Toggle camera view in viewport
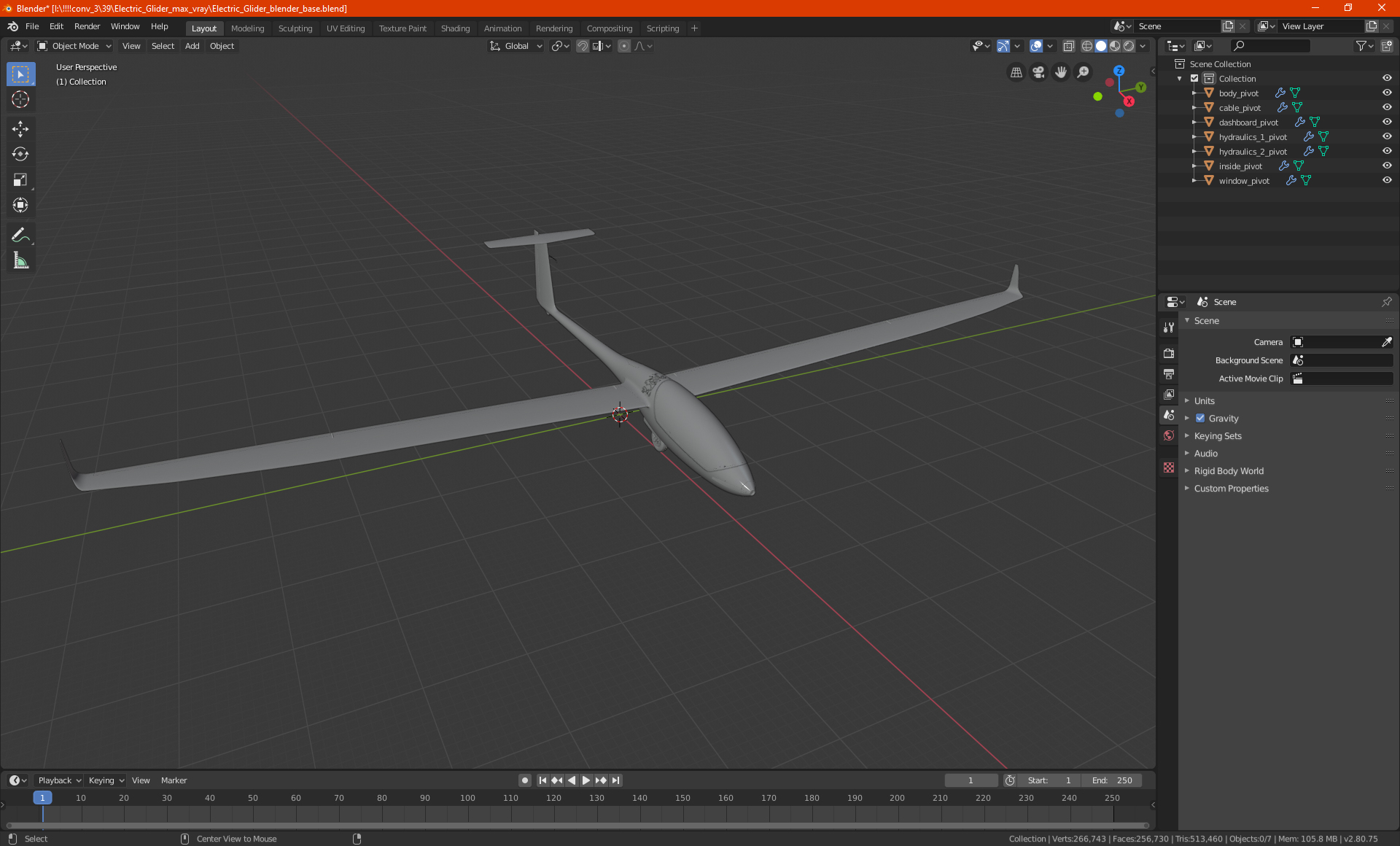1400x846 pixels. click(1038, 72)
